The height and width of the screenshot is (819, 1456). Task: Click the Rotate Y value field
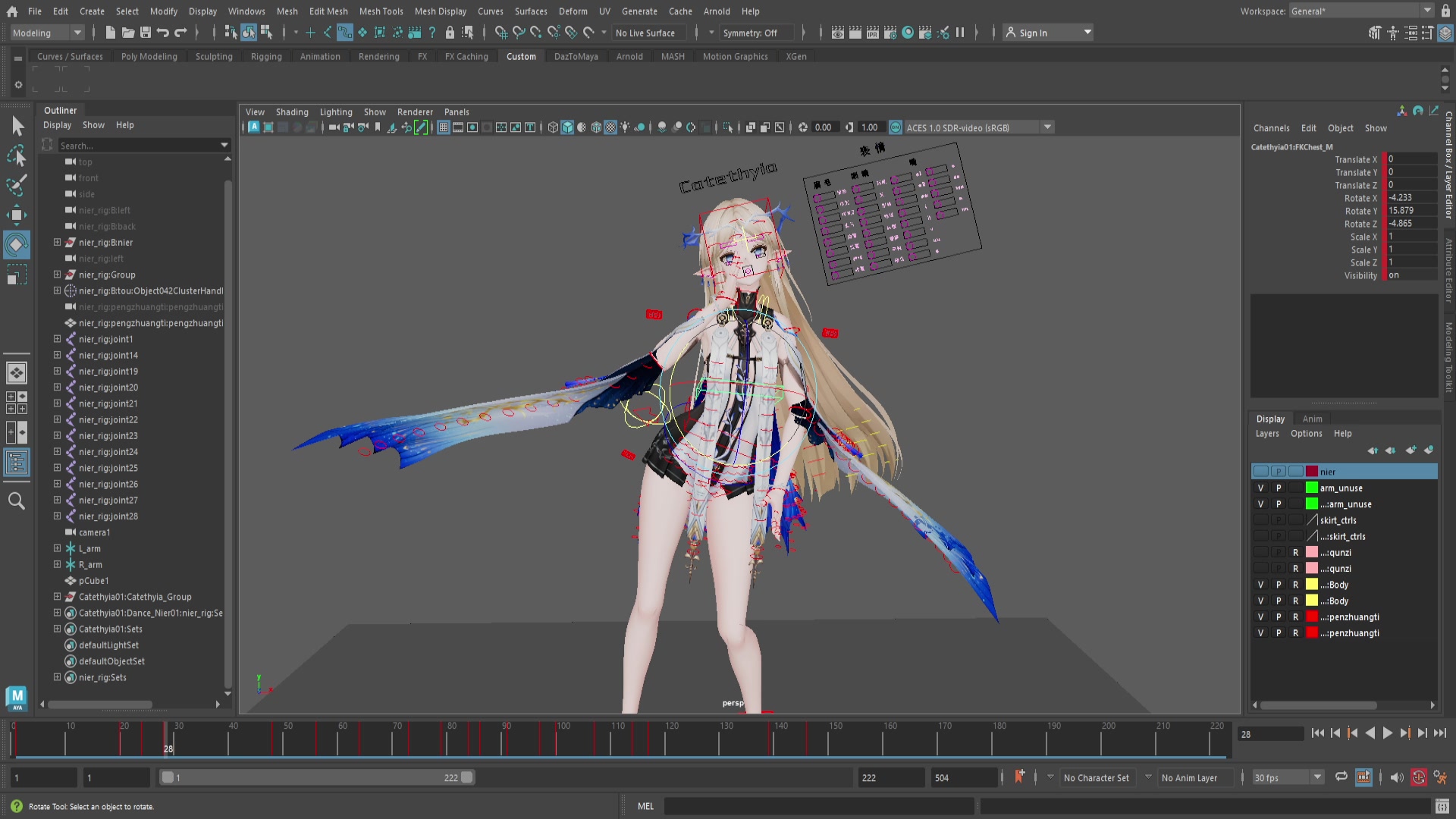point(1412,211)
